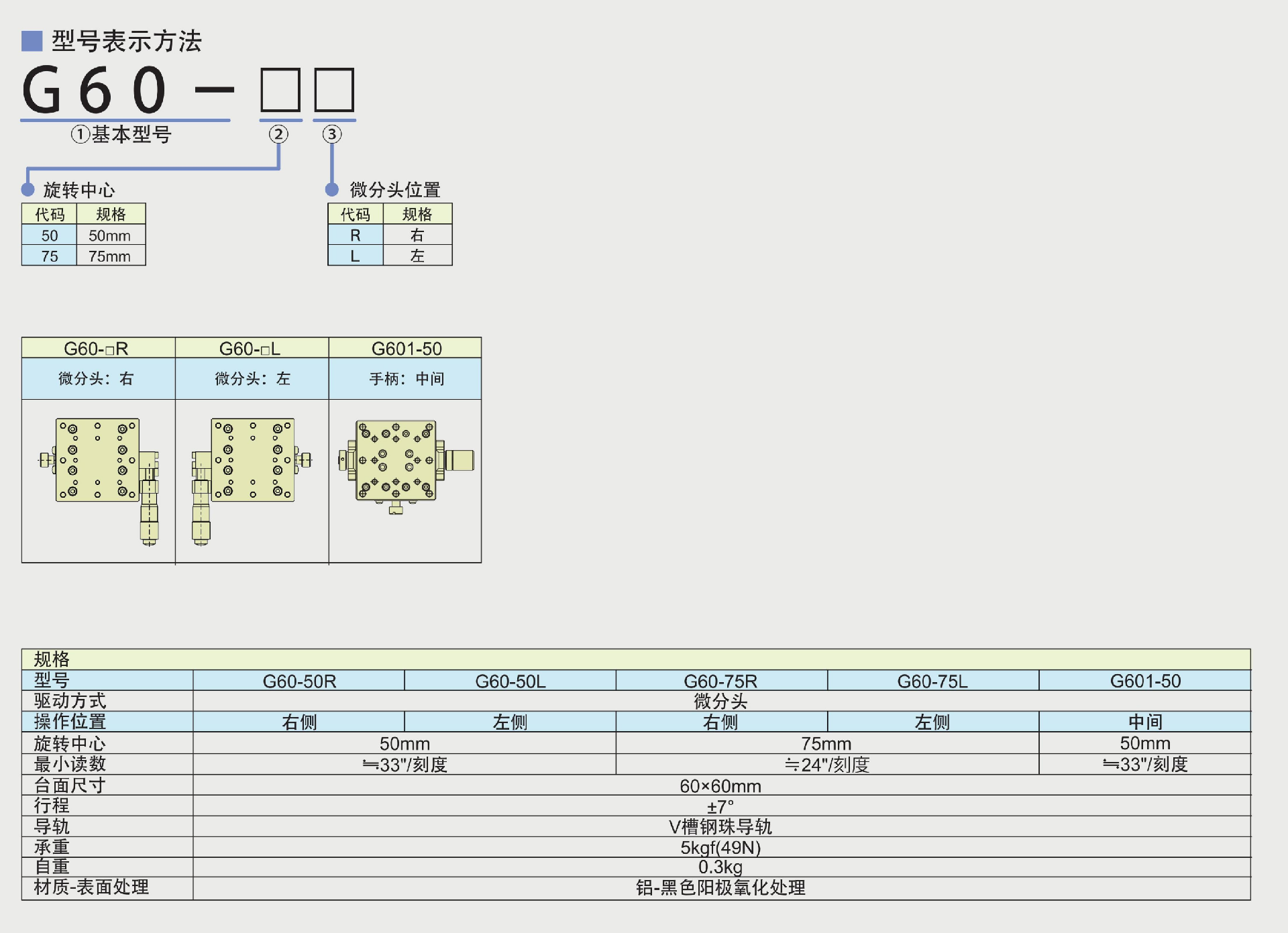Click the blue dot beside 旋转中心
The width and height of the screenshot is (1288, 933).
[x=28, y=189]
